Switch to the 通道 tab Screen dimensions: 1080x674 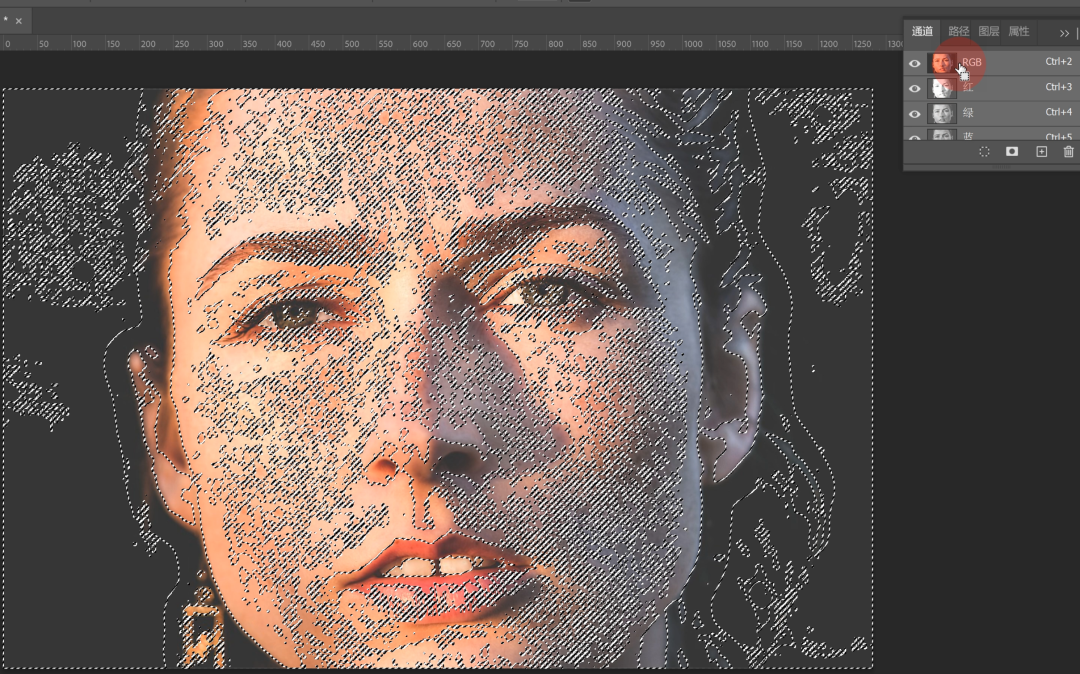[922, 31]
